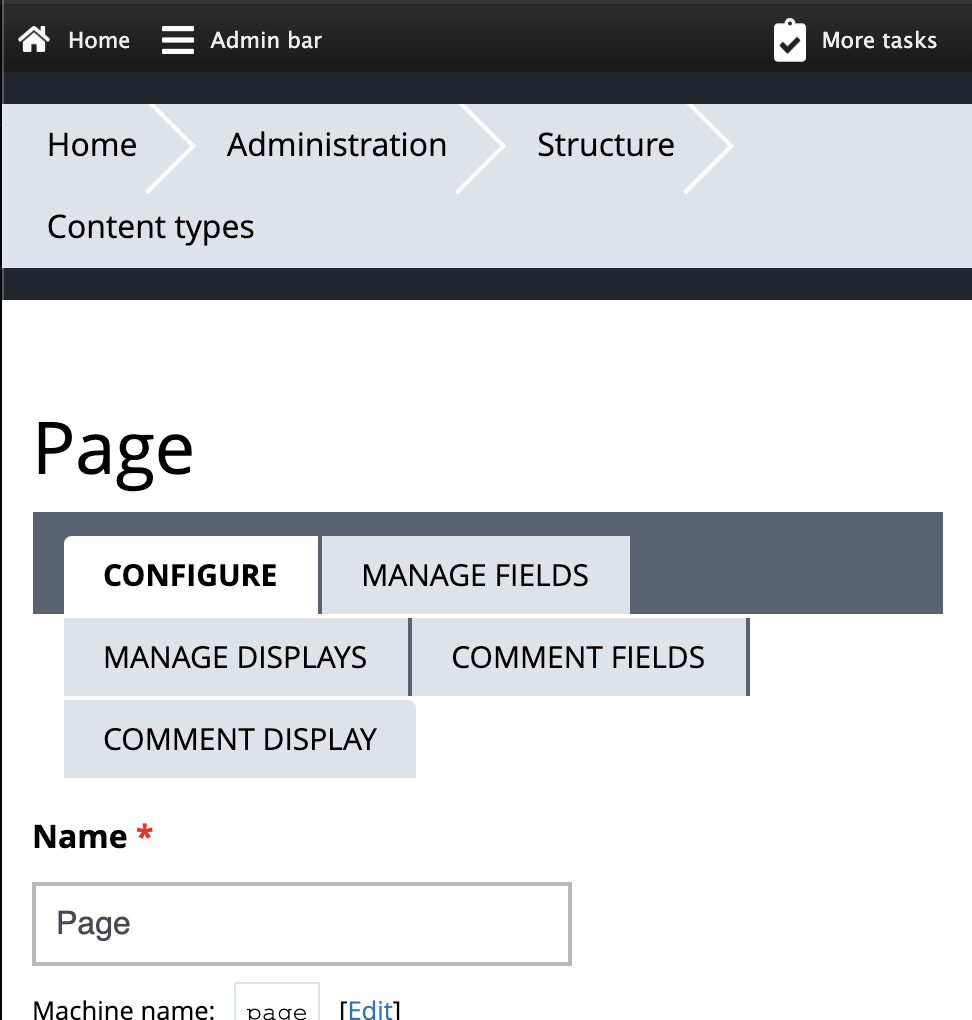This screenshot has width=972, height=1020.
Task: Open the Comment Display tab
Action: [x=239, y=739]
